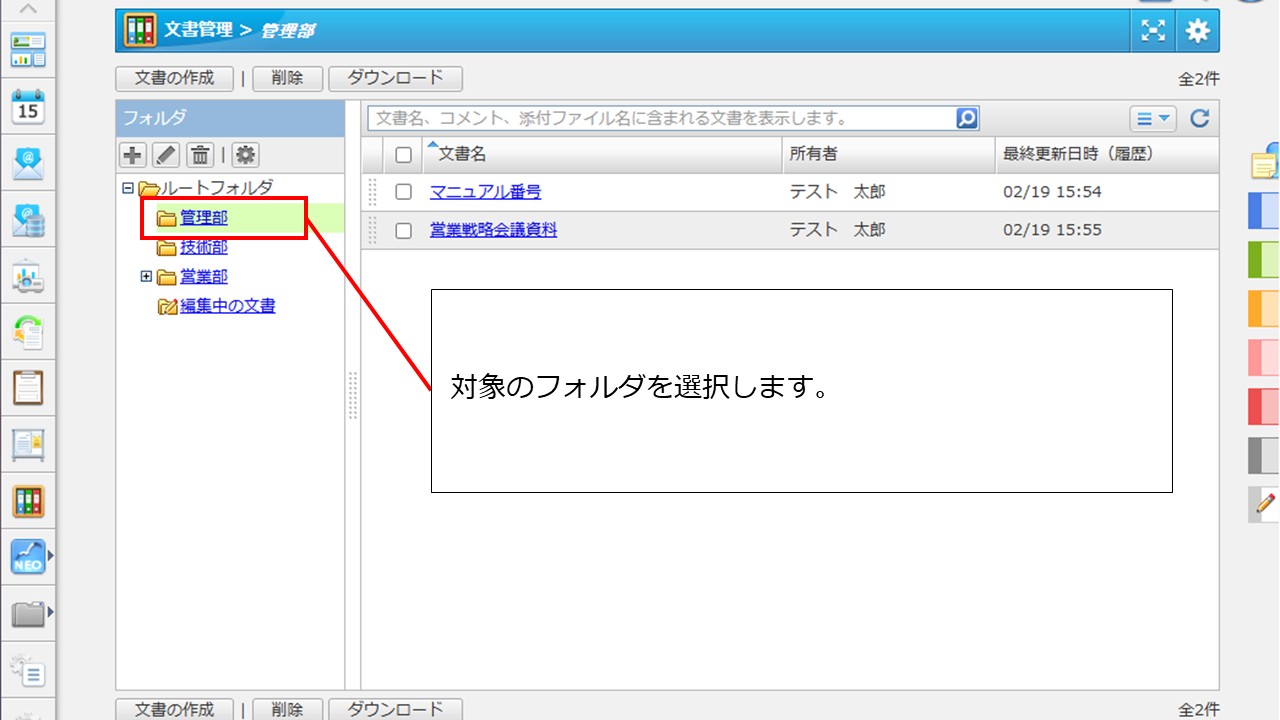Check the マニュアル番号 document checkbox
Viewport: 1280px width, 720px height.
(403, 192)
